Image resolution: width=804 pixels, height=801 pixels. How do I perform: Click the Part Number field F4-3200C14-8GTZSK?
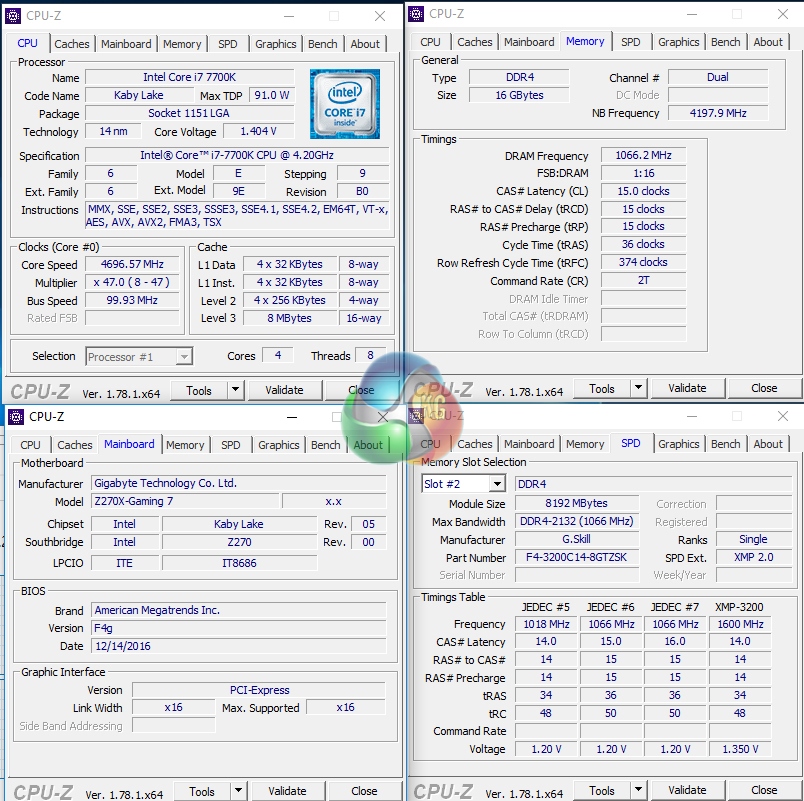577,557
